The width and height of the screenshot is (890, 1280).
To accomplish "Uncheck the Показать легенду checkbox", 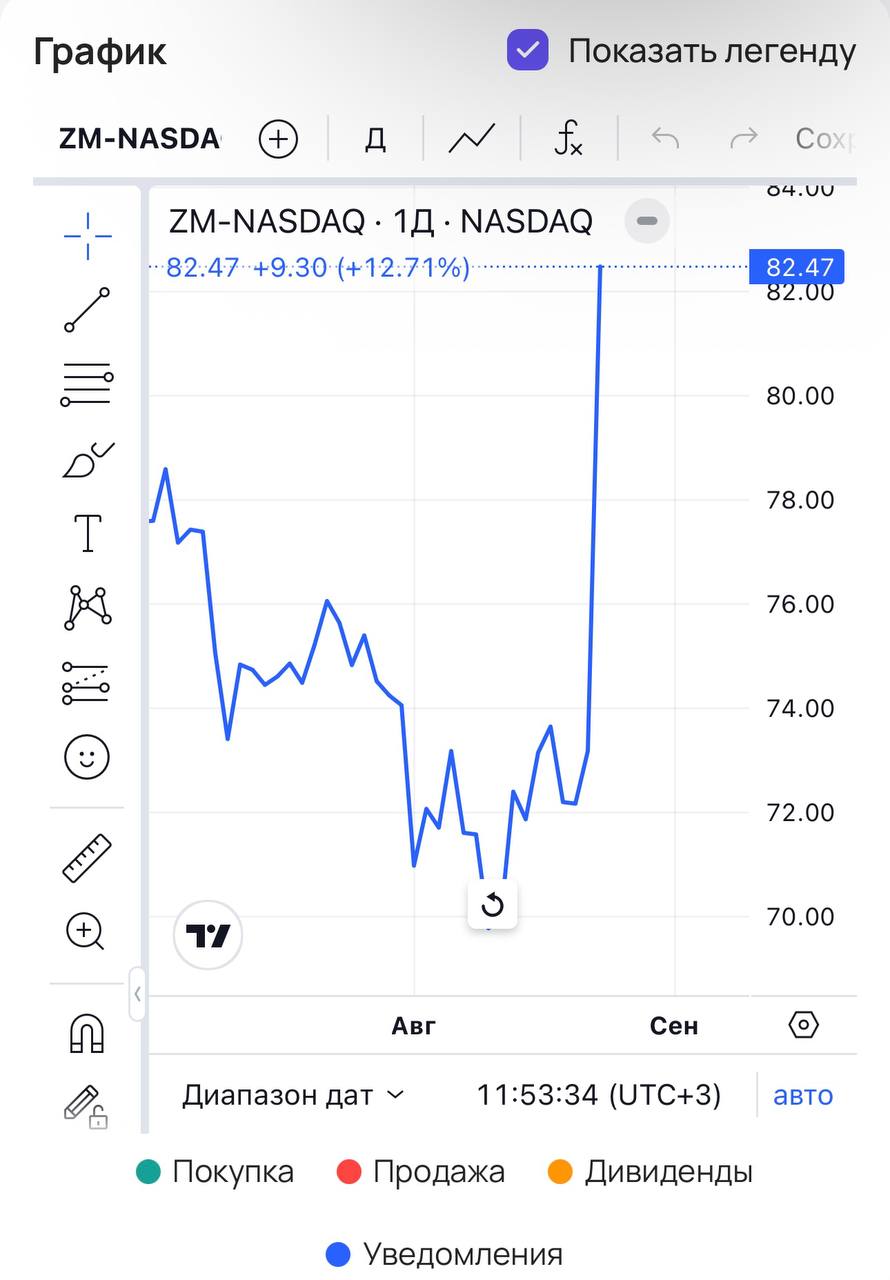I will (x=527, y=50).
